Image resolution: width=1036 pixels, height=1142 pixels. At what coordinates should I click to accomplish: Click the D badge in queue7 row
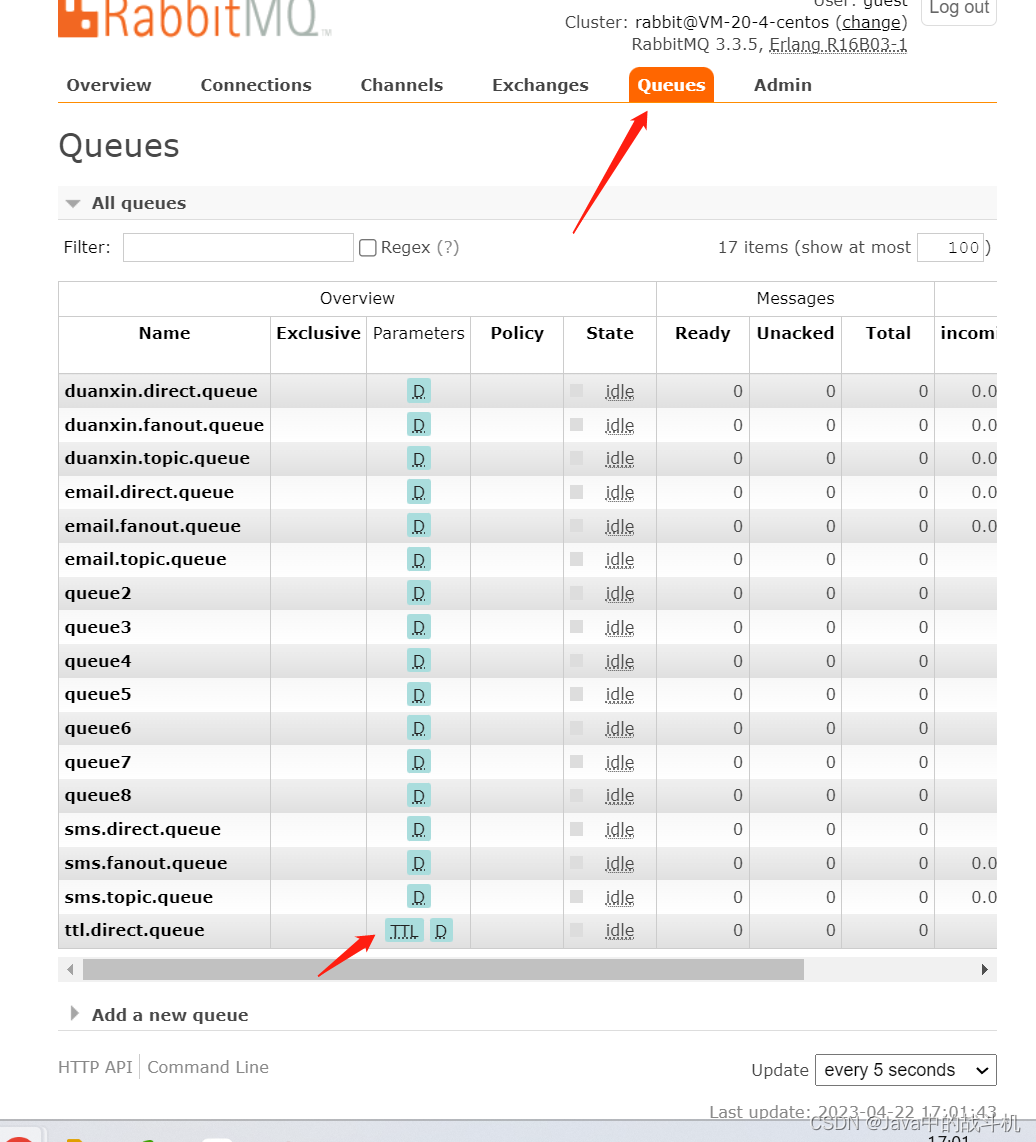[419, 762]
